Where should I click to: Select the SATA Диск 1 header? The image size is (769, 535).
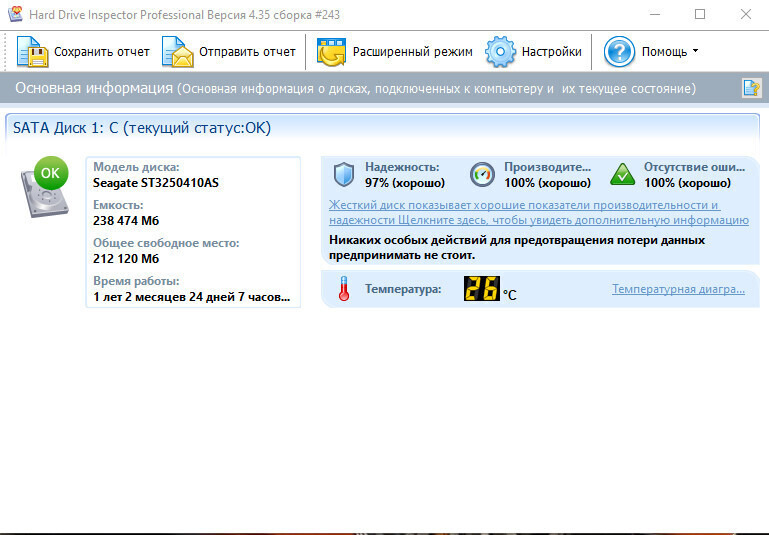click(141, 128)
